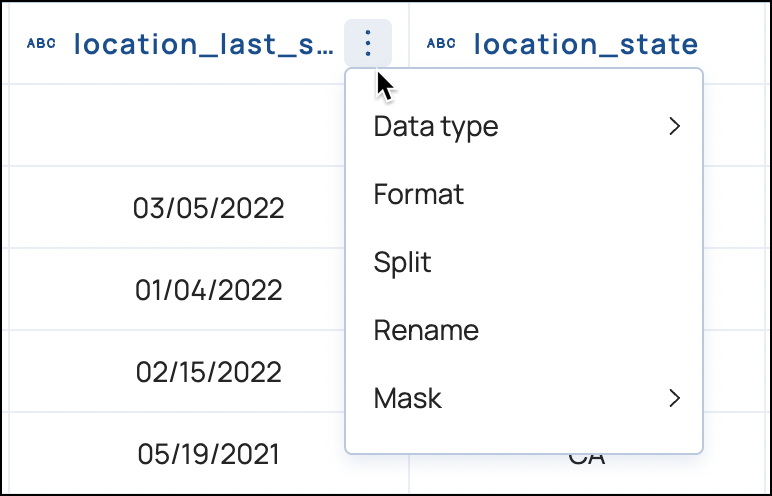Pick Rename in the column menu
This screenshot has width=772, height=496.
(x=426, y=330)
